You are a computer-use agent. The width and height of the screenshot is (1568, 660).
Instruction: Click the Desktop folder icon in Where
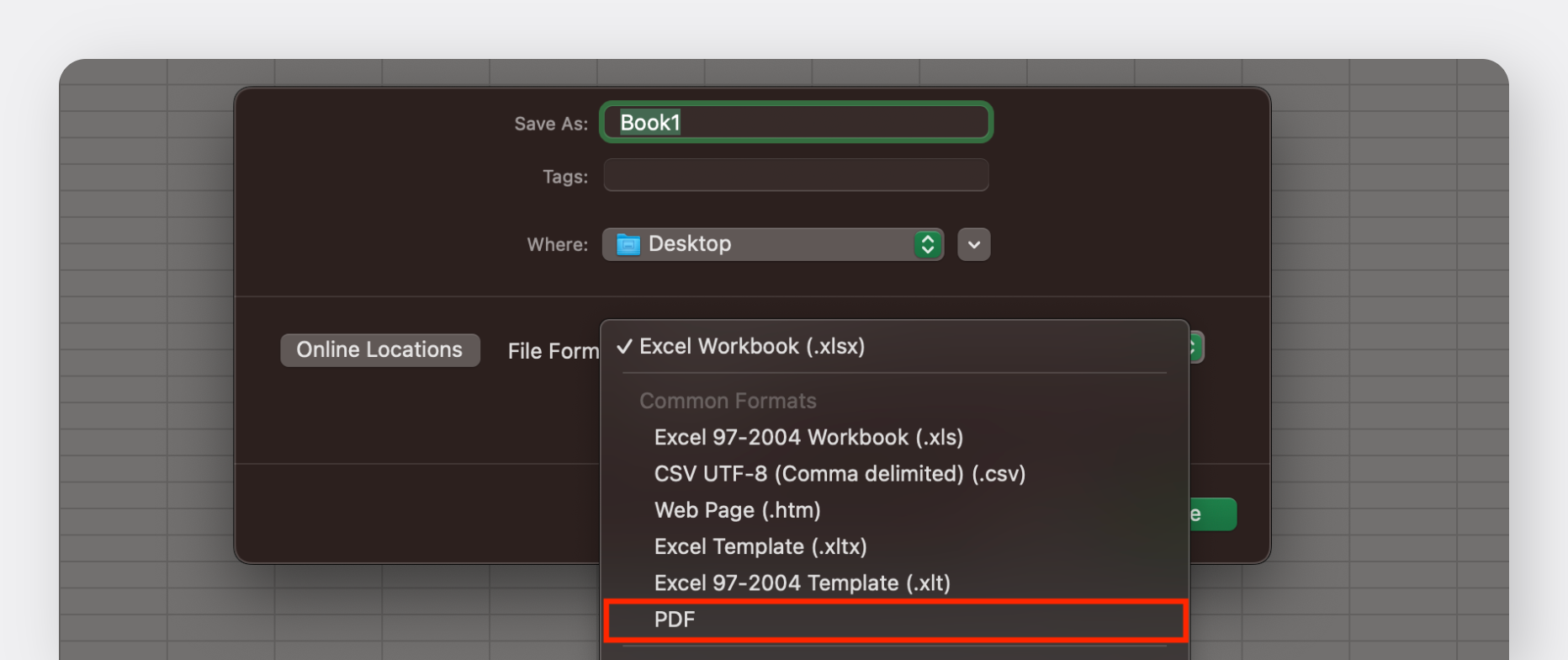[628, 245]
